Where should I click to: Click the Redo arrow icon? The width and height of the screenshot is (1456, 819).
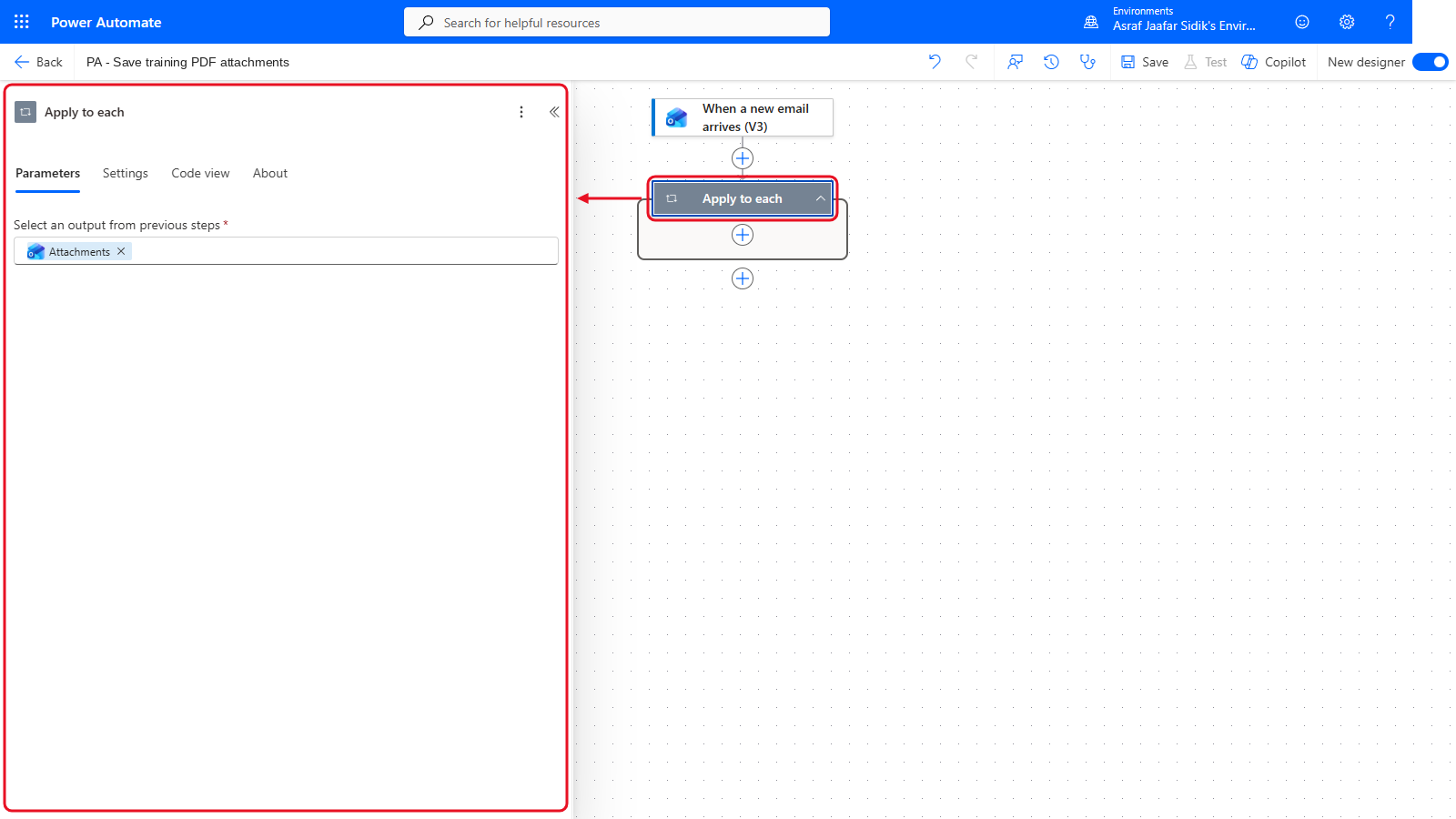pos(972,62)
